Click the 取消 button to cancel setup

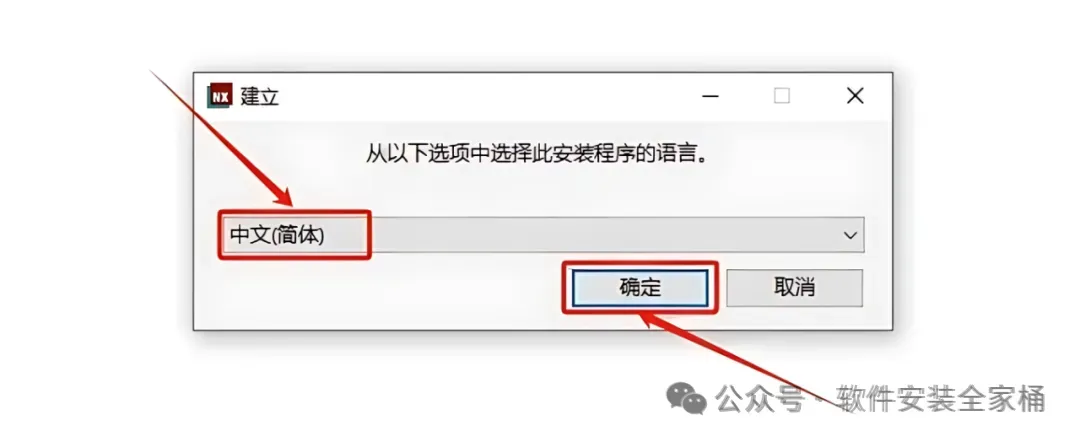point(794,287)
